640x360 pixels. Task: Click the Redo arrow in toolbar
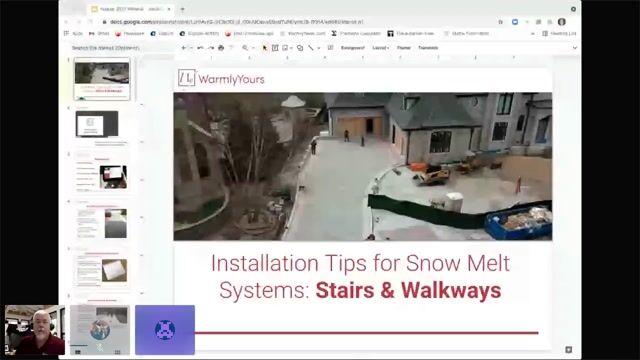click(x=211, y=48)
